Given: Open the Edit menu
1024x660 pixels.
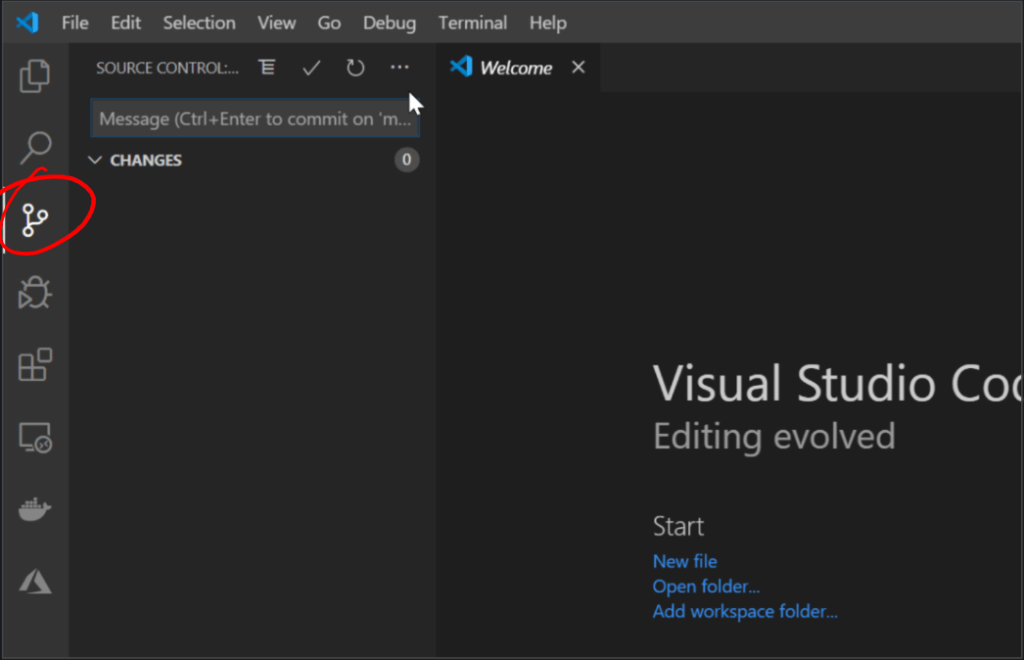Looking at the screenshot, I should 125,23.
